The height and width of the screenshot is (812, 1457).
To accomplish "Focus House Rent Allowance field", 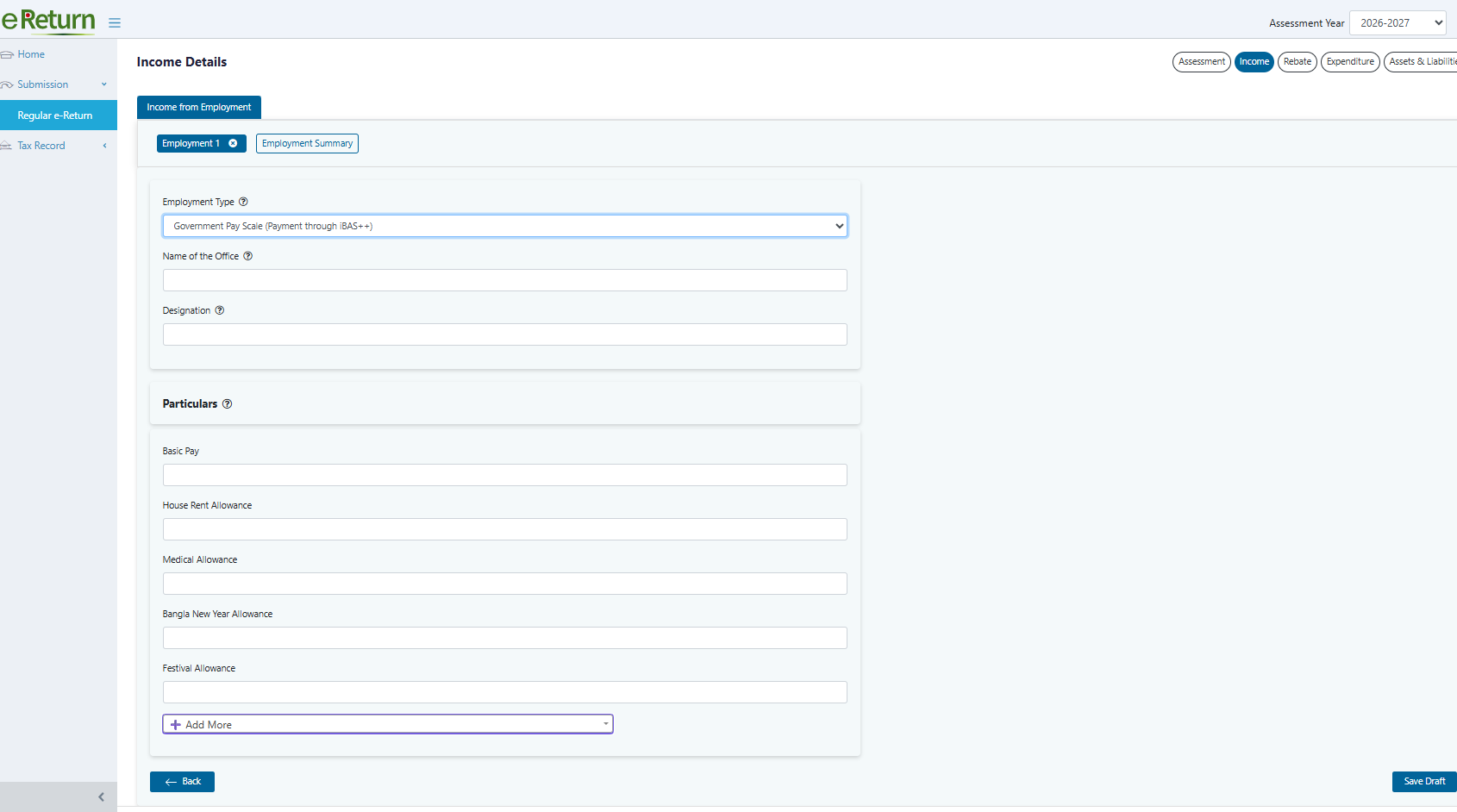I will pos(505,529).
